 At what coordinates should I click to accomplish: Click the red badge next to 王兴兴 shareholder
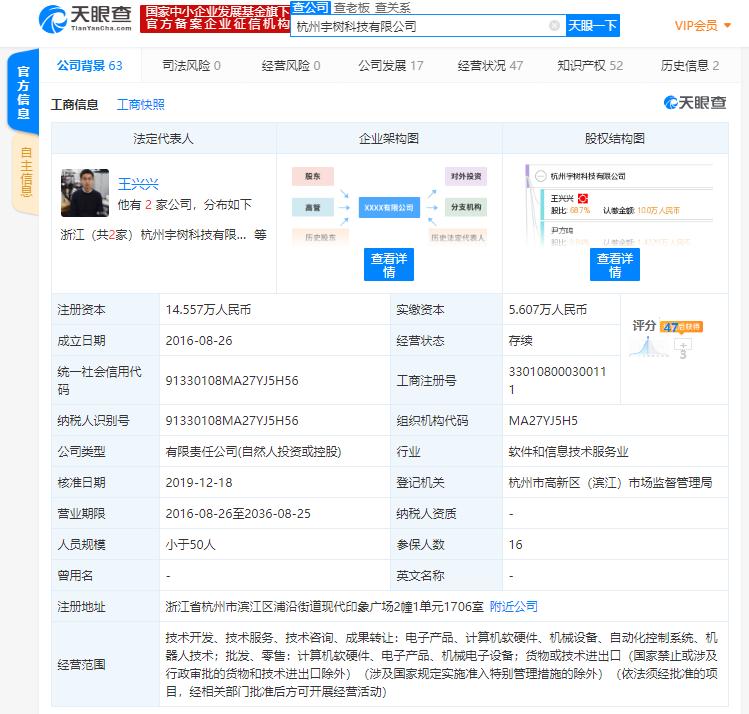pos(583,198)
